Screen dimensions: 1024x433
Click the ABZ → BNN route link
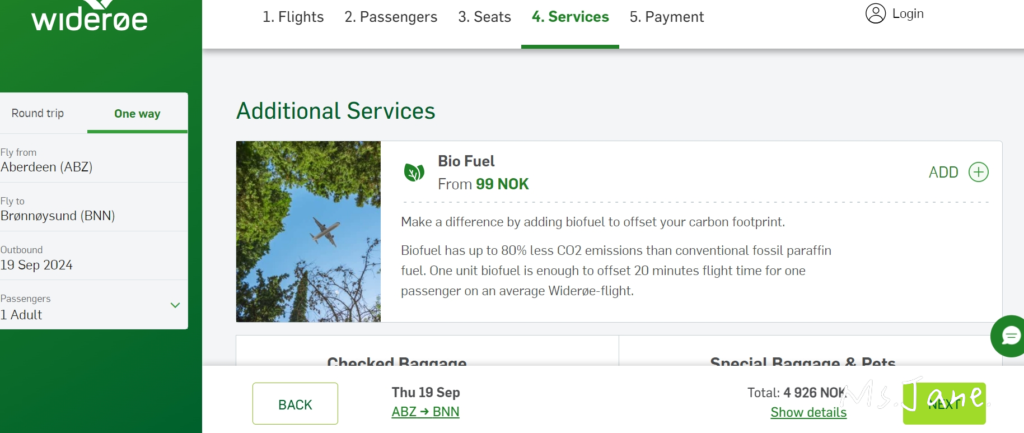click(425, 412)
